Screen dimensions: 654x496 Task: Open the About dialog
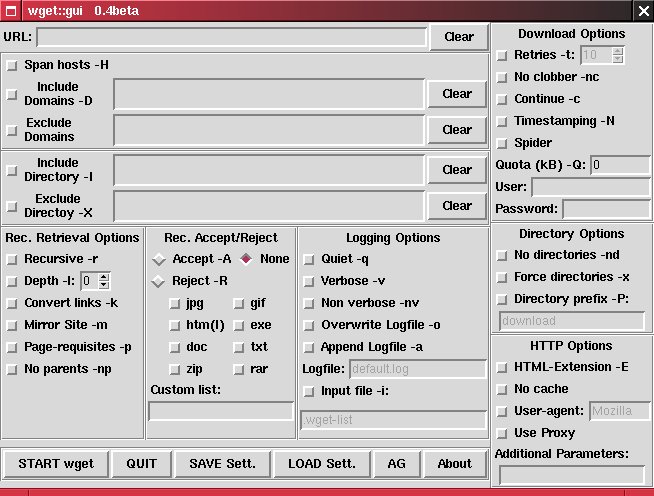click(x=454, y=464)
